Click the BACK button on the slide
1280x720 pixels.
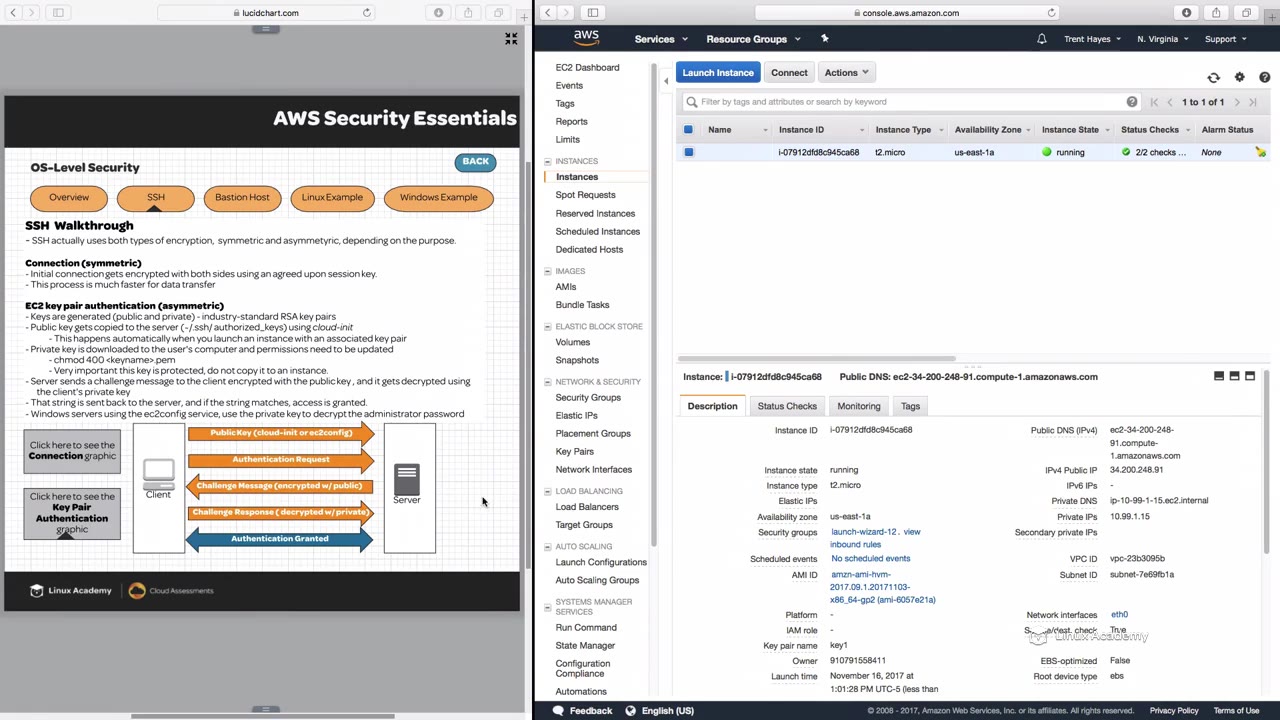pos(476,162)
